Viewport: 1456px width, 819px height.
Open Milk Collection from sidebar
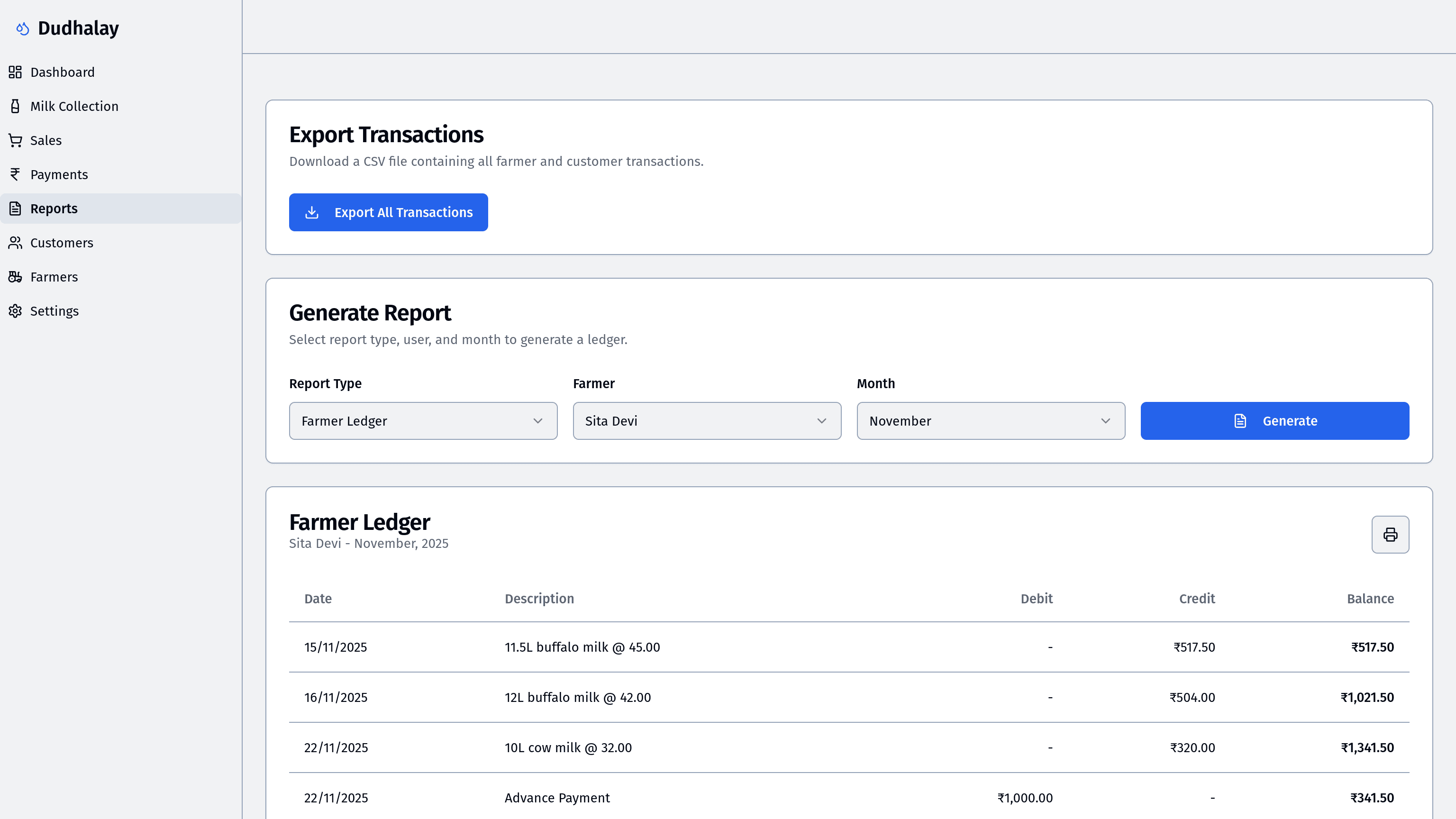[74, 106]
